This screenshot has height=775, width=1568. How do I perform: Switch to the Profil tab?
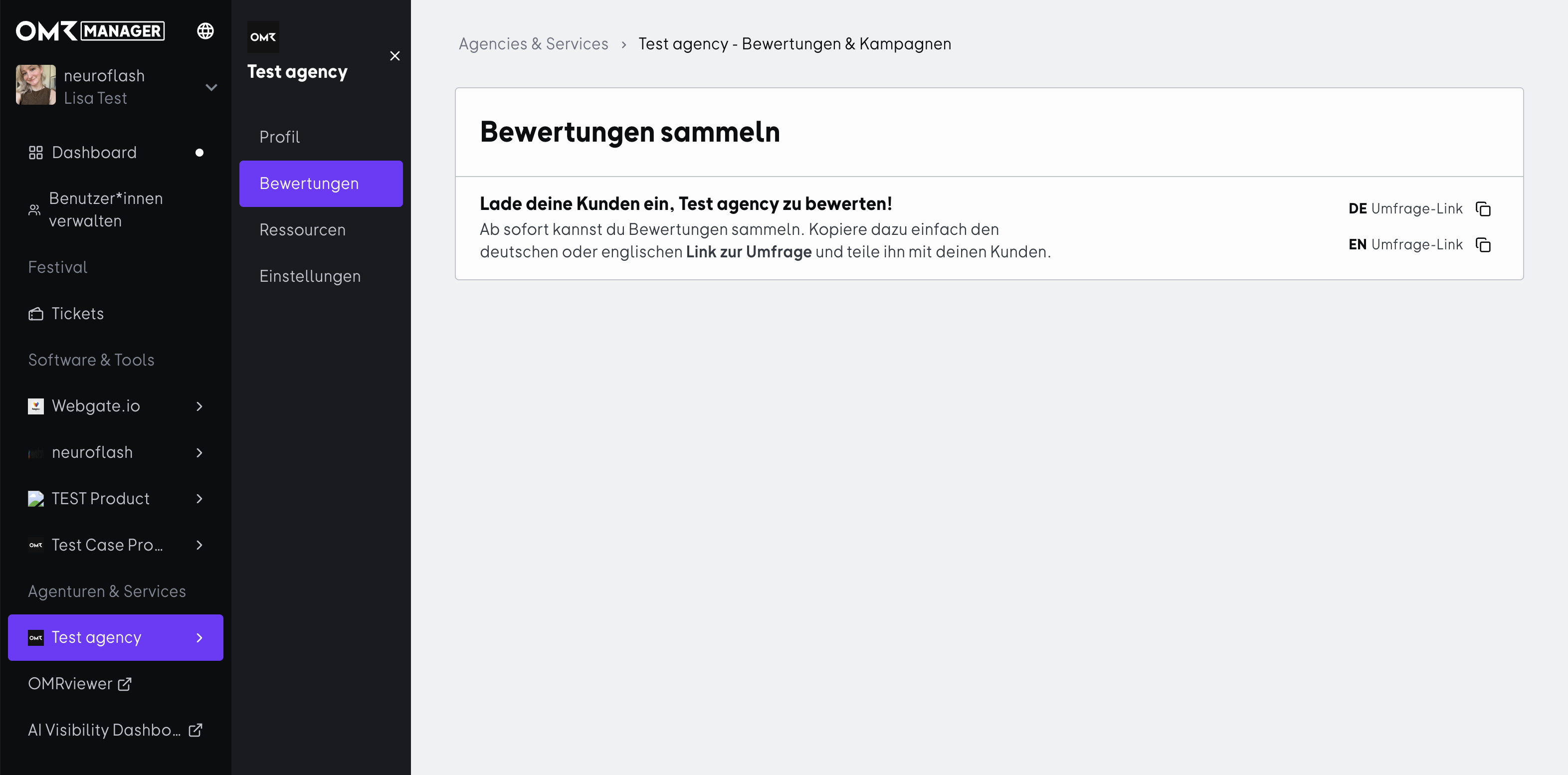(321, 137)
